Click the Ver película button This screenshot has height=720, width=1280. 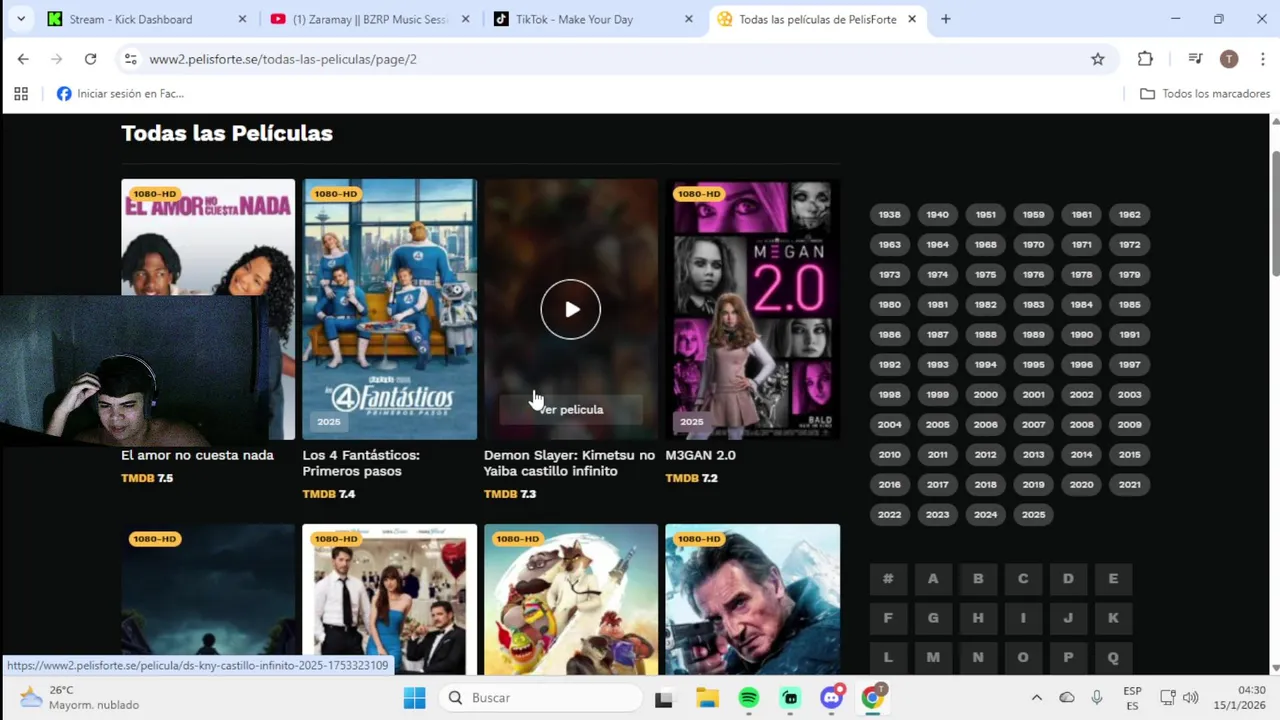tap(571, 409)
